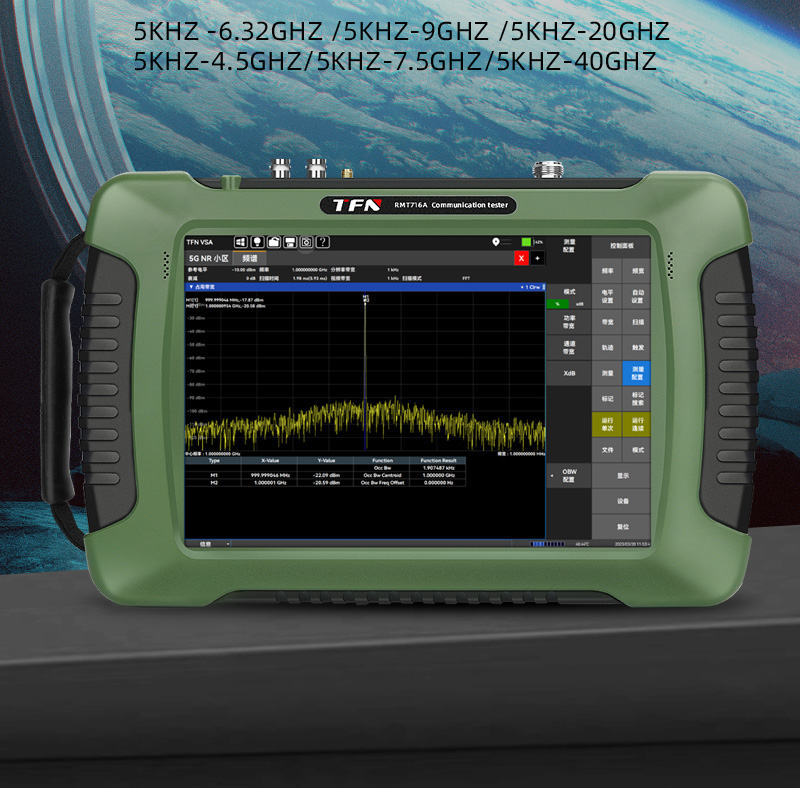The image size is (800, 788).
Task: Click the "Occ Bw Freq Offset" function cell
Action: point(382,482)
